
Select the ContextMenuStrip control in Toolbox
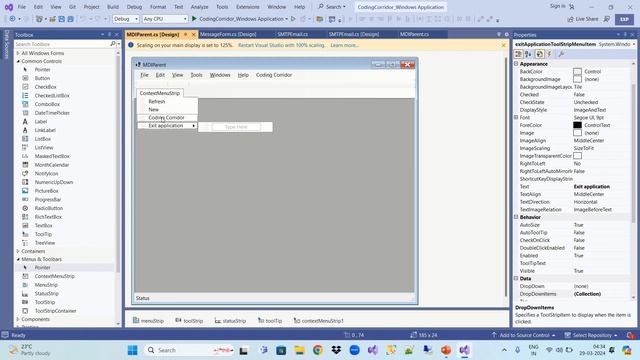tap(54, 276)
